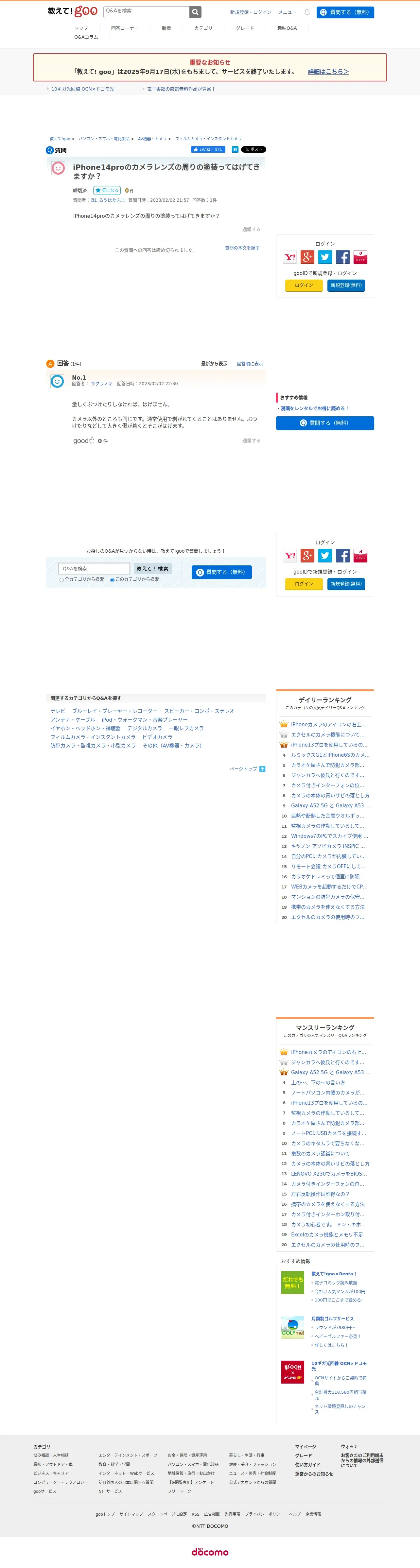Click 漫画をレンタルでお得に読める！ link
Screen dimensions: 420x1568
[x=315, y=408]
